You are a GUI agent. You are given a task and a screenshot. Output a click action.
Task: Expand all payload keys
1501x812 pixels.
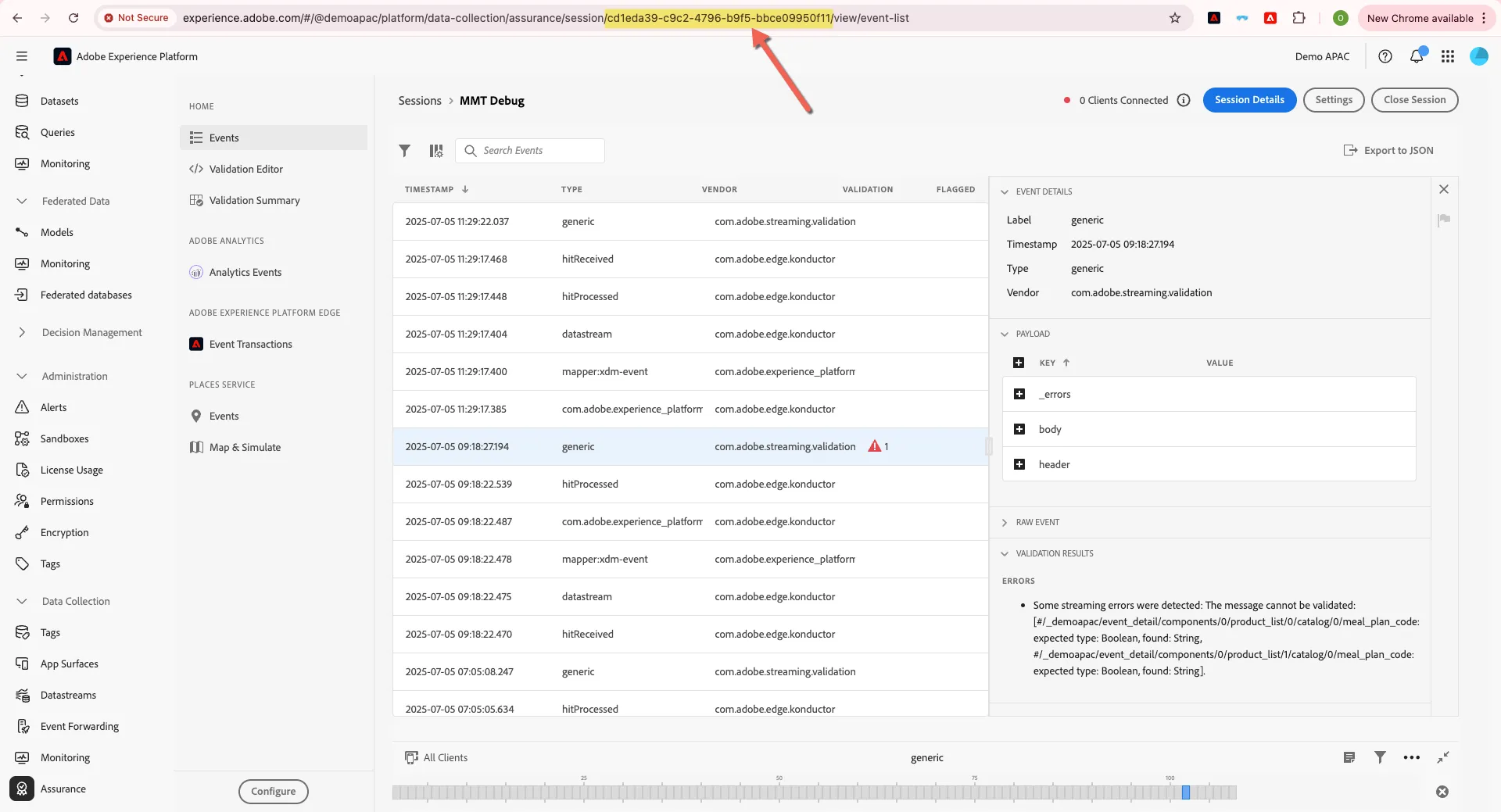[x=1019, y=363]
